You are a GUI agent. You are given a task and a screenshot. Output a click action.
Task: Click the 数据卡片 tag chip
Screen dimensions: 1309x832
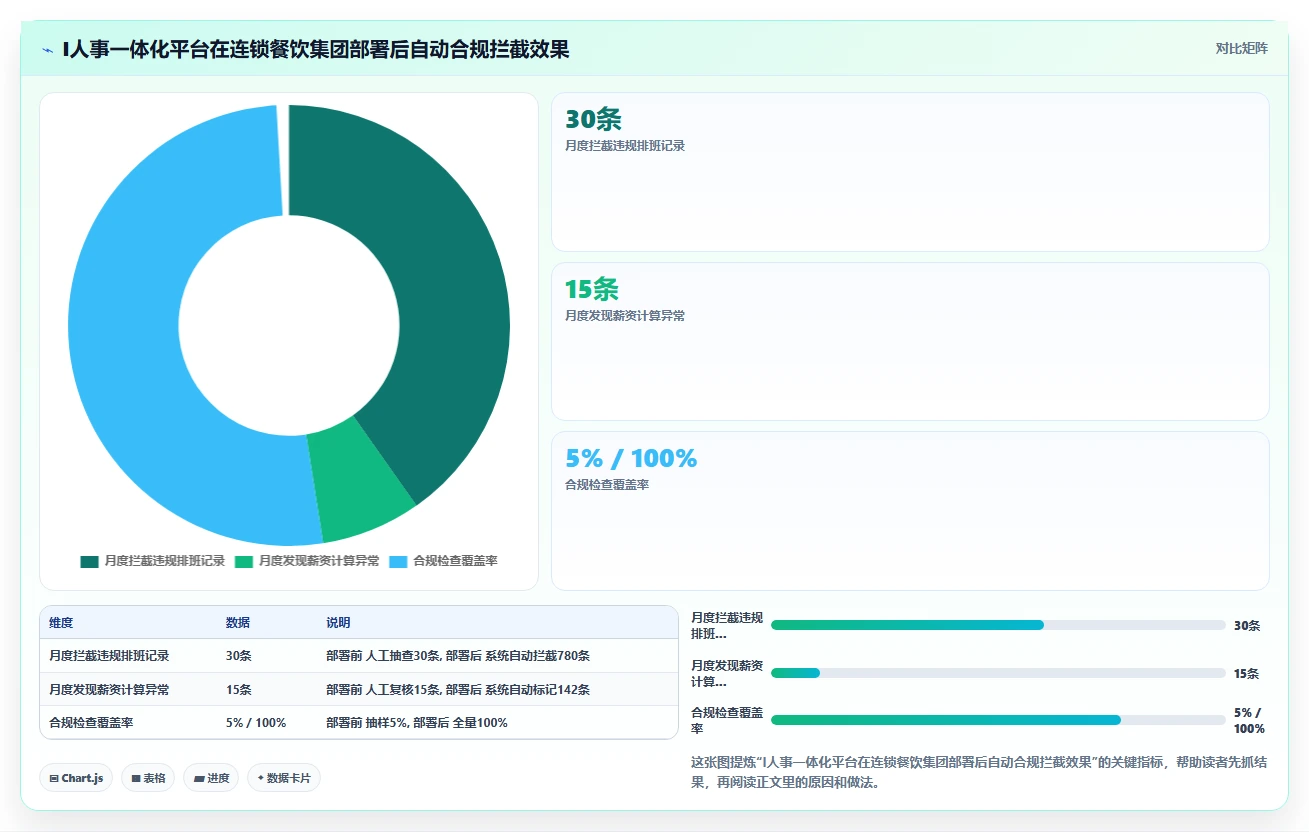(x=284, y=778)
